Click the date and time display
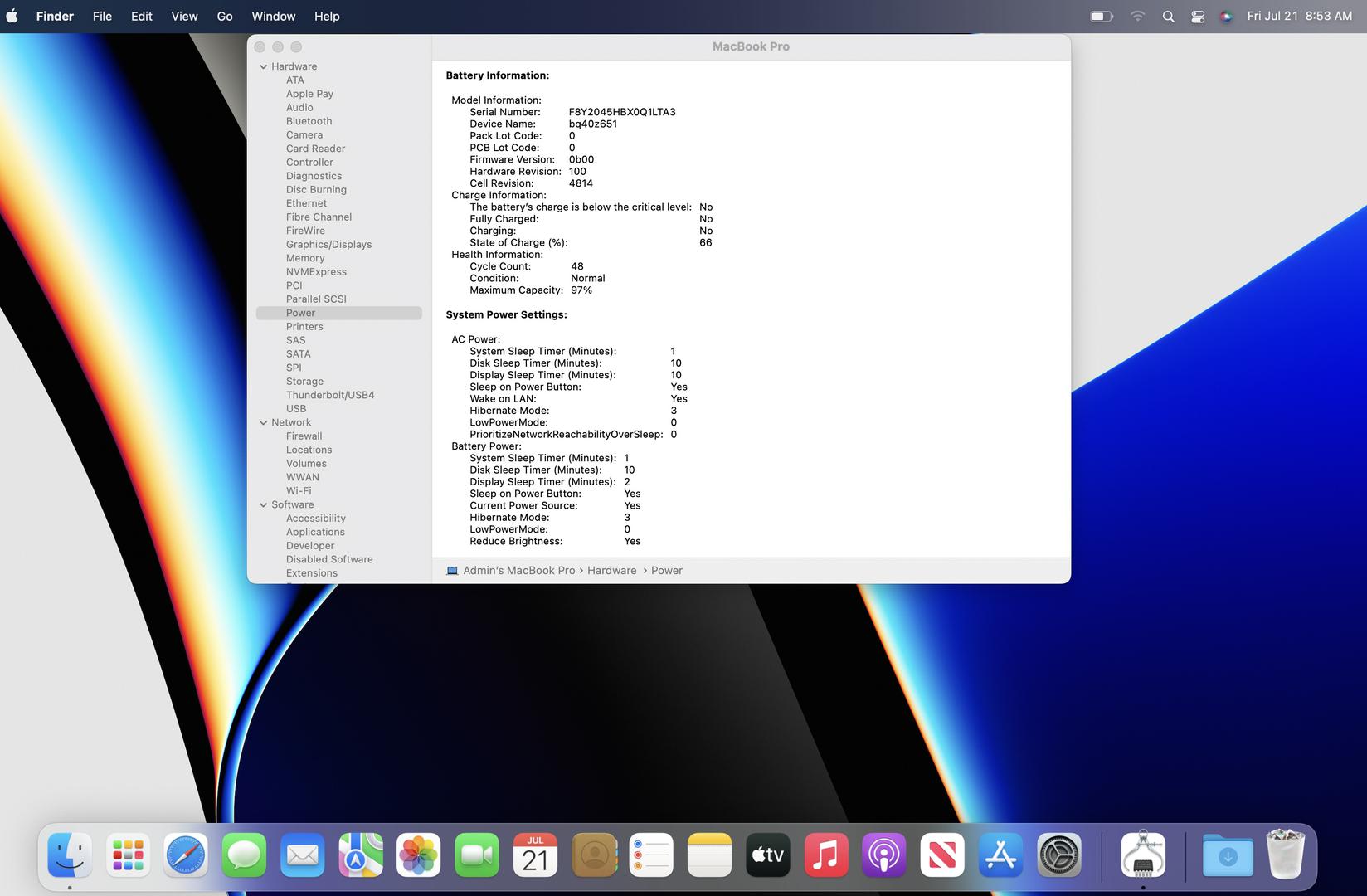 pos(1299,16)
